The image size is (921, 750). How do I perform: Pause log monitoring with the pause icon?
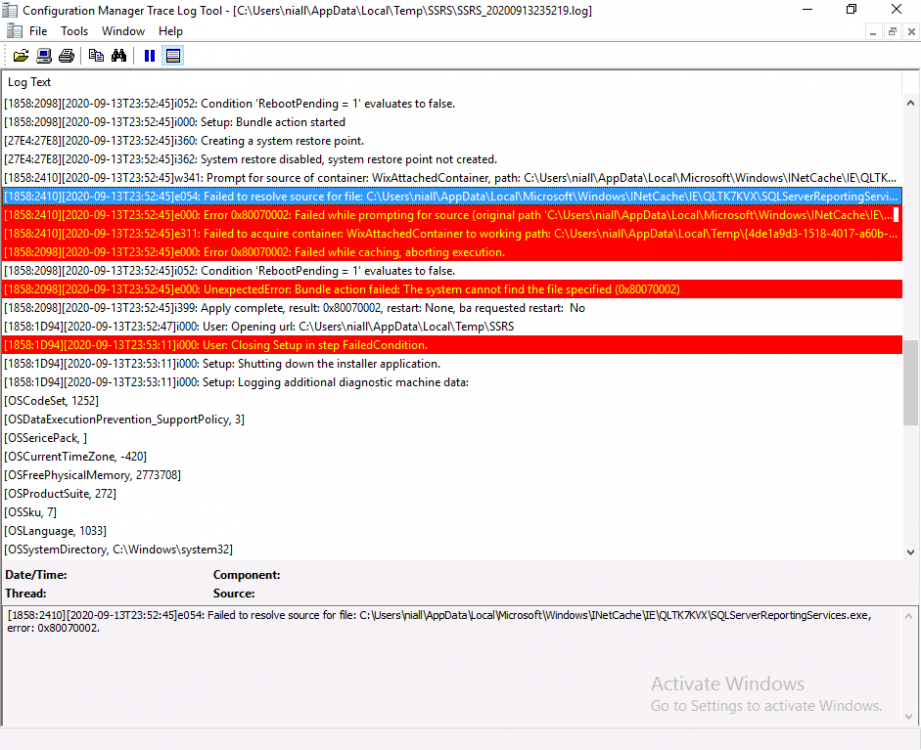pyautogui.click(x=150, y=56)
